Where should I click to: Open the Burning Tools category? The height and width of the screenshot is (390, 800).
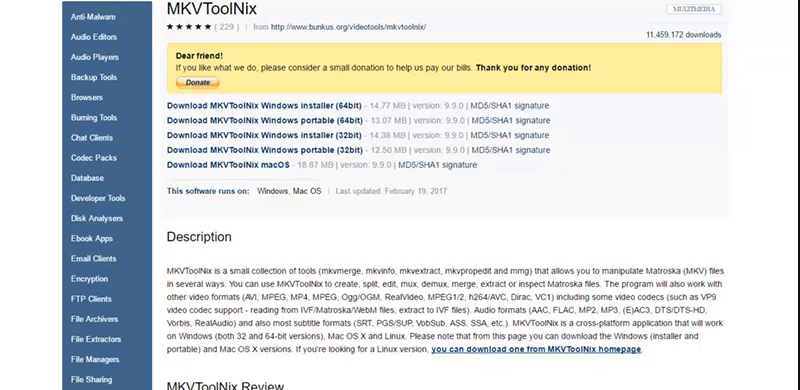coord(94,117)
